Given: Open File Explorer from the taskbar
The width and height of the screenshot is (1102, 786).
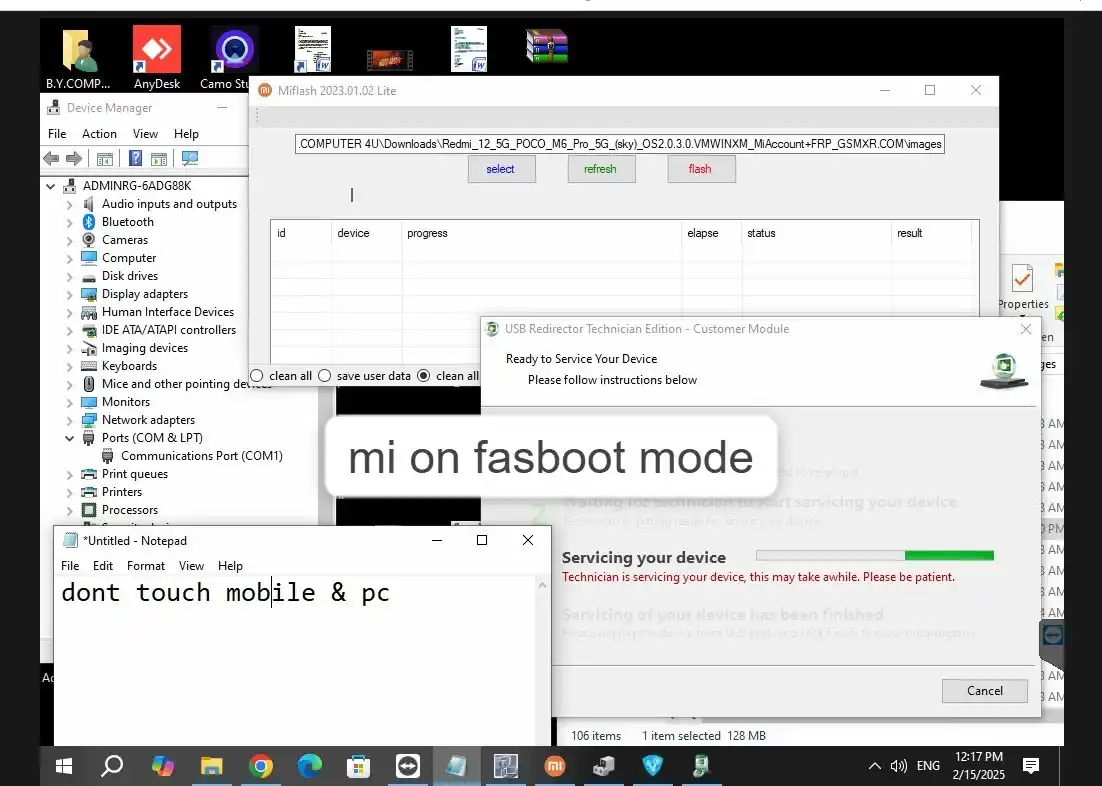Looking at the screenshot, I should pyautogui.click(x=212, y=766).
